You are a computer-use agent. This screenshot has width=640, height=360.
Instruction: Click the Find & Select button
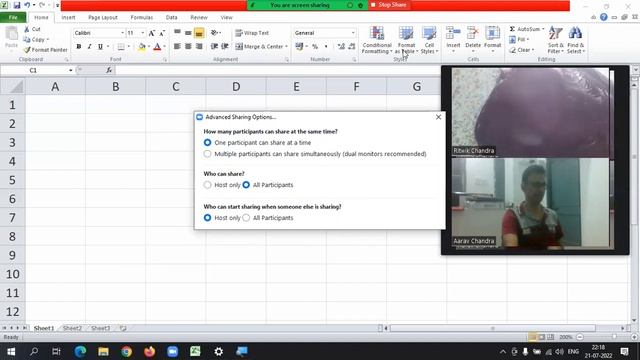576,40
